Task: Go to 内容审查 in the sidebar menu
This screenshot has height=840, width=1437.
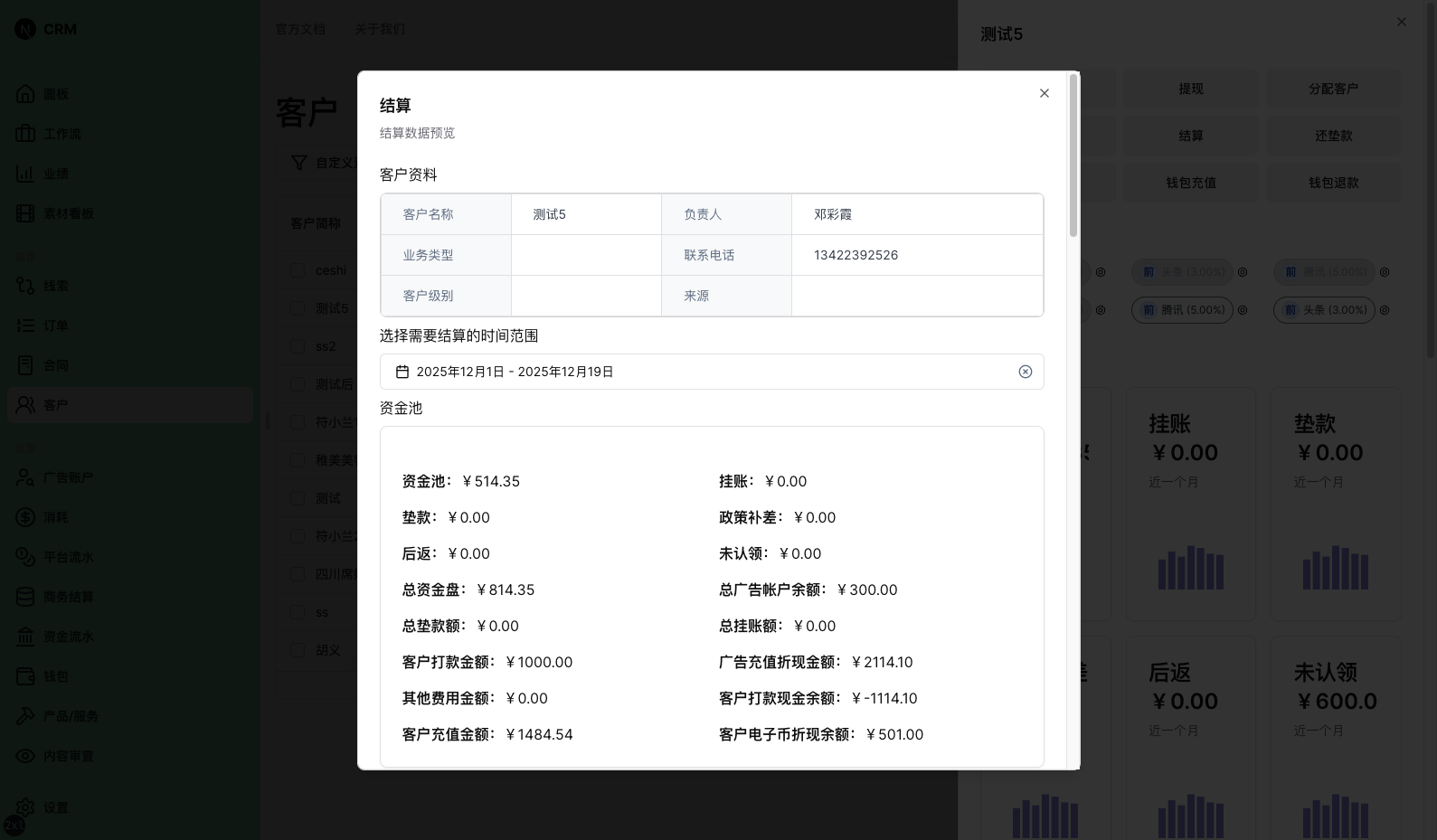Action: pyautogui.click(x=69, y=756)
